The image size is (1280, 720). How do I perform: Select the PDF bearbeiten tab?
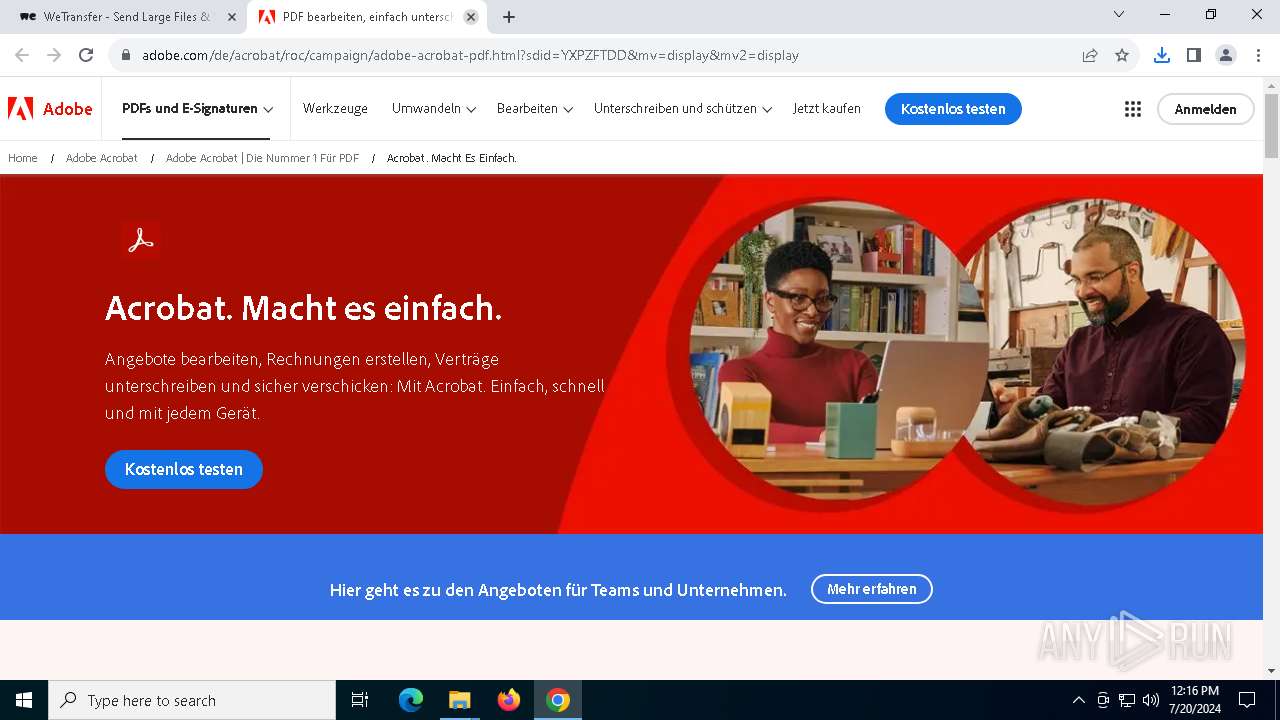click(x=366, y=17)
